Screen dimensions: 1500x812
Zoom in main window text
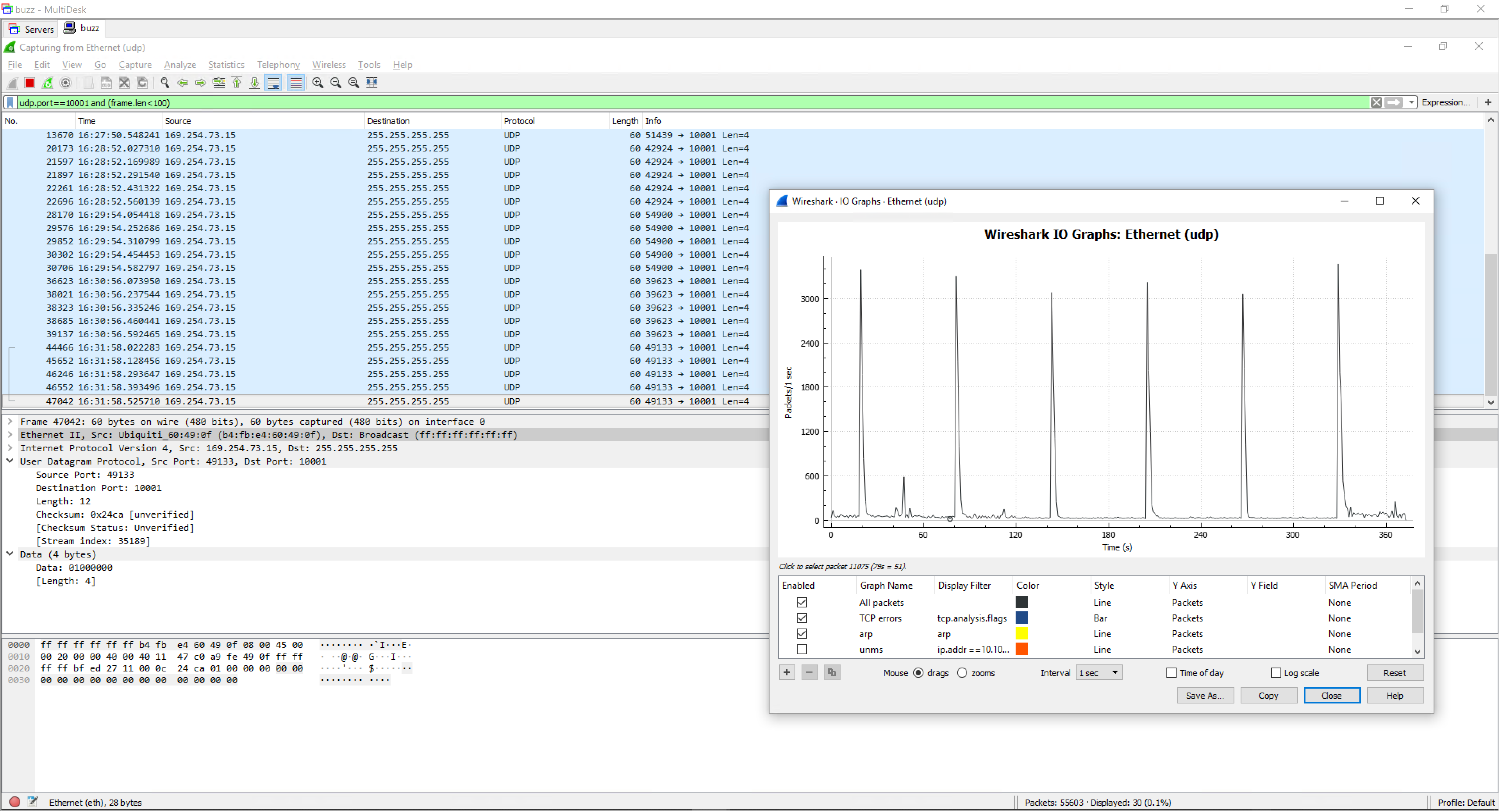318,83
